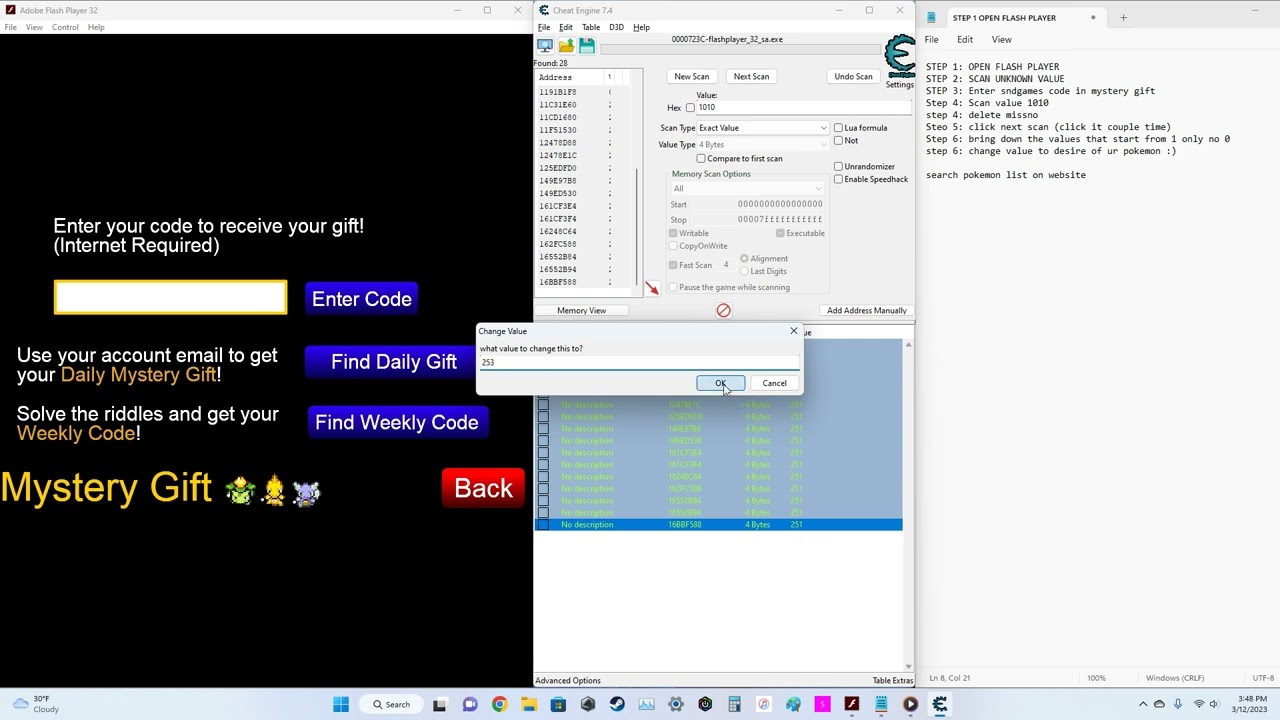The image size is (1280, 720).
Task: Click the mystery gift code input field
Action: coord(170,298)
